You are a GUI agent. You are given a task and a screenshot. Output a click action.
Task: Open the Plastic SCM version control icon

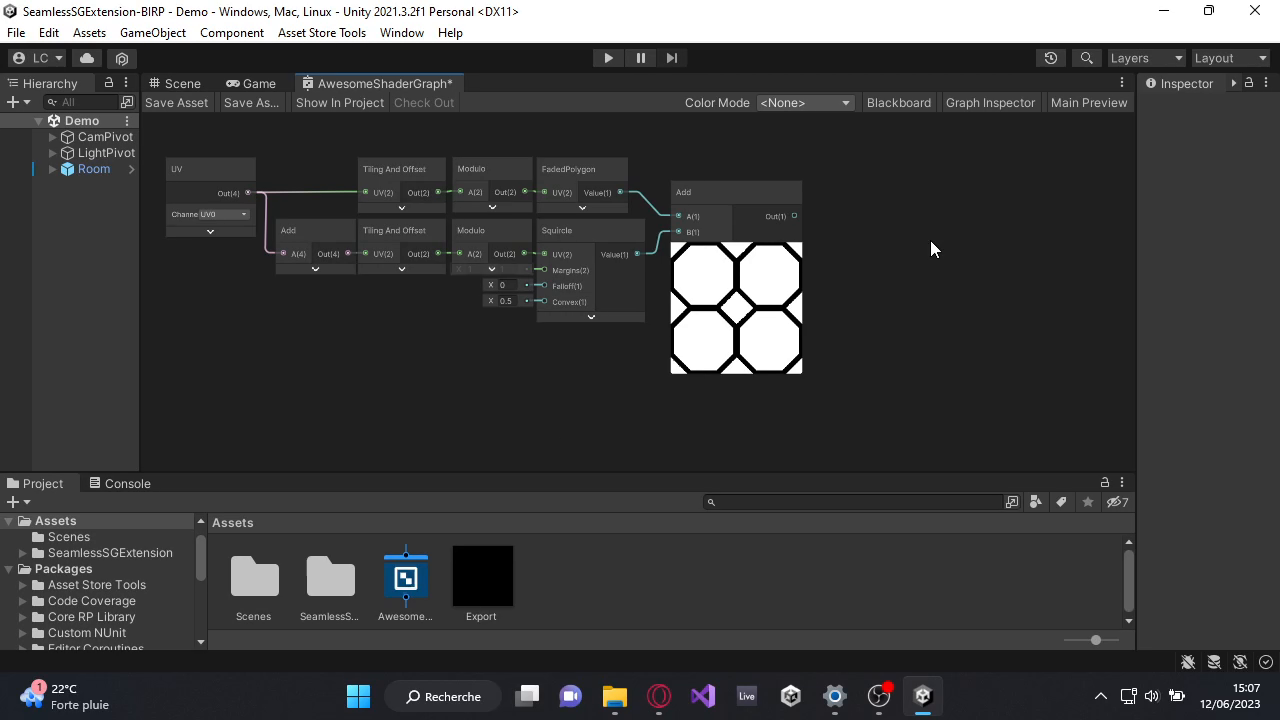122,58
